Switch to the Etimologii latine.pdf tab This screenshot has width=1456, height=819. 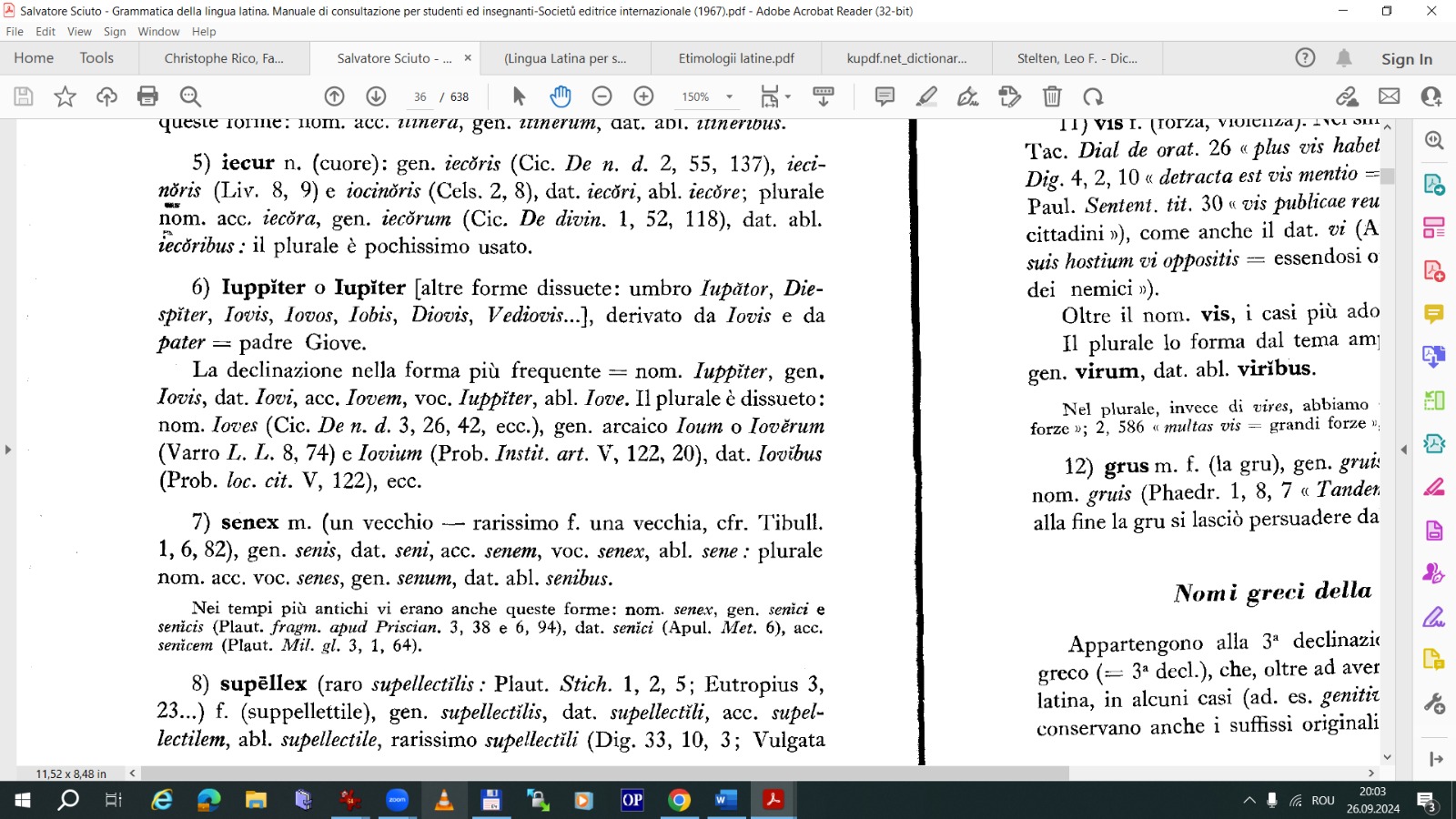(736, 58)
